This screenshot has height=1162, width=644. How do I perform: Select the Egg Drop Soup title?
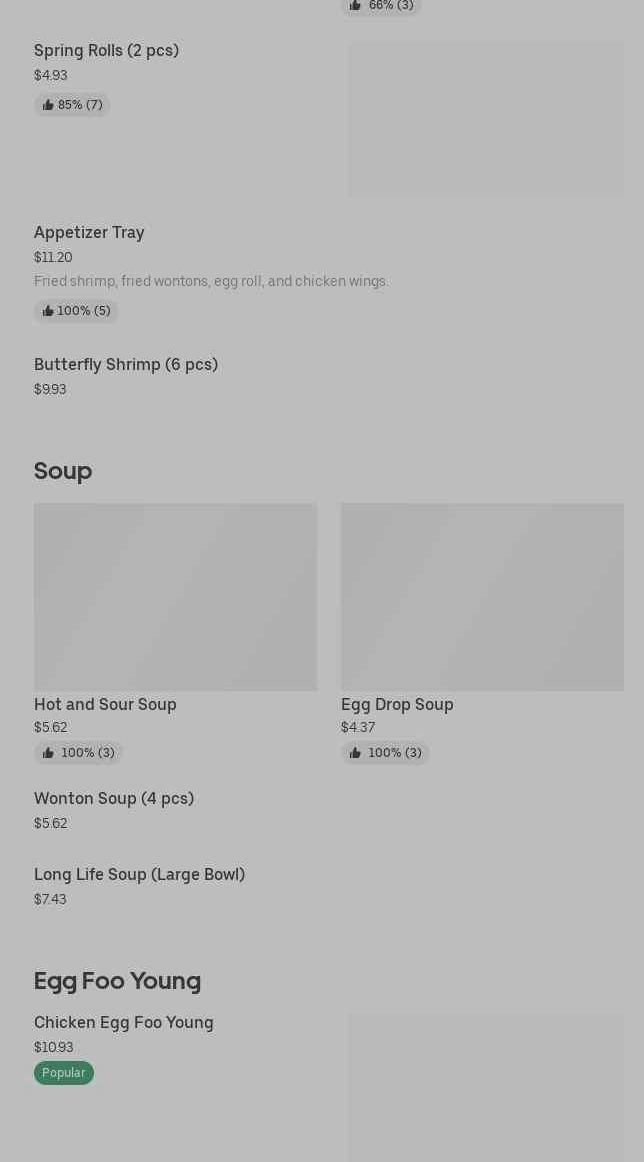[x=397, y=705]
